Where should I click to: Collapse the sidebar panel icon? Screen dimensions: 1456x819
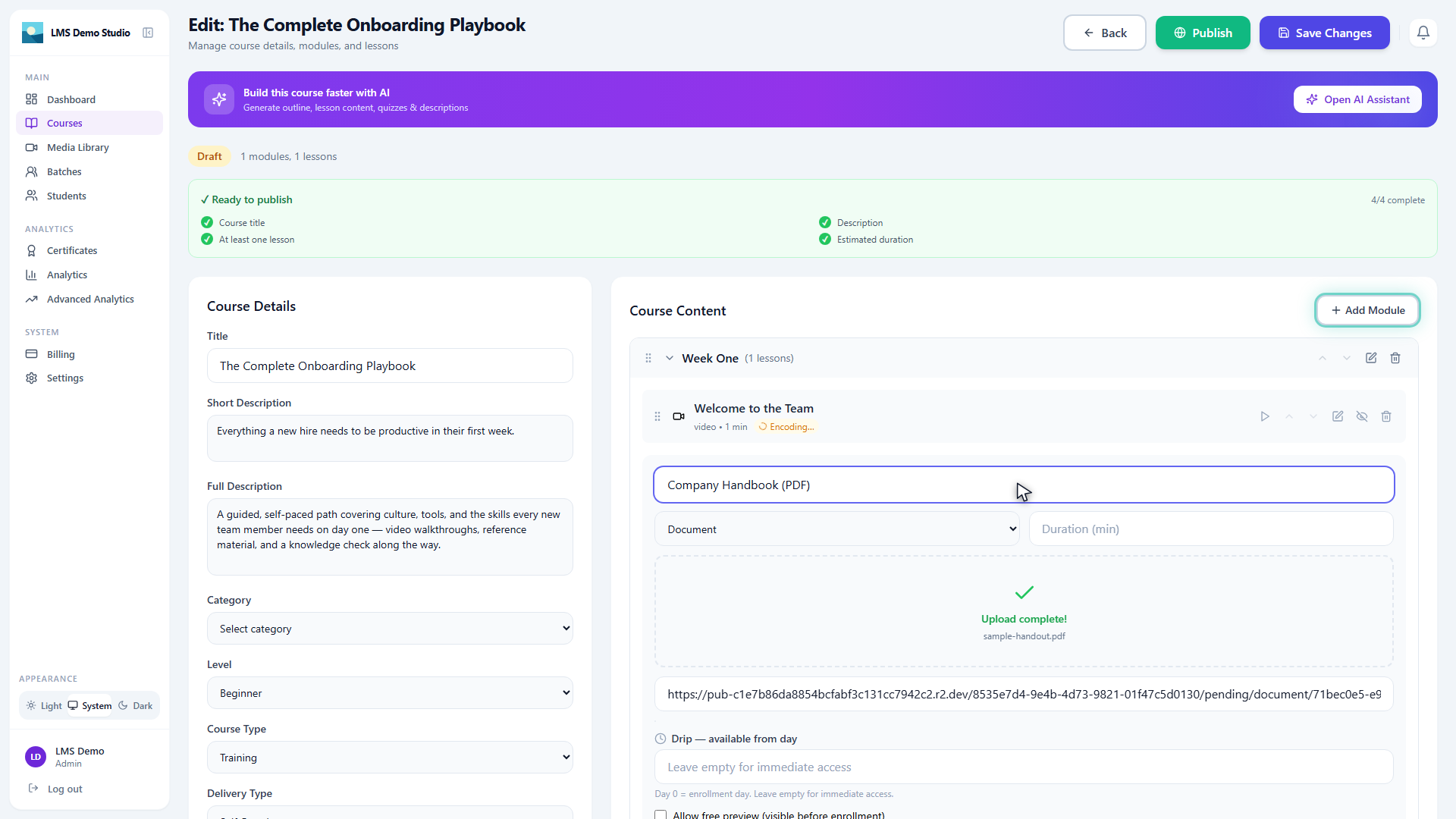pos(148,33)
